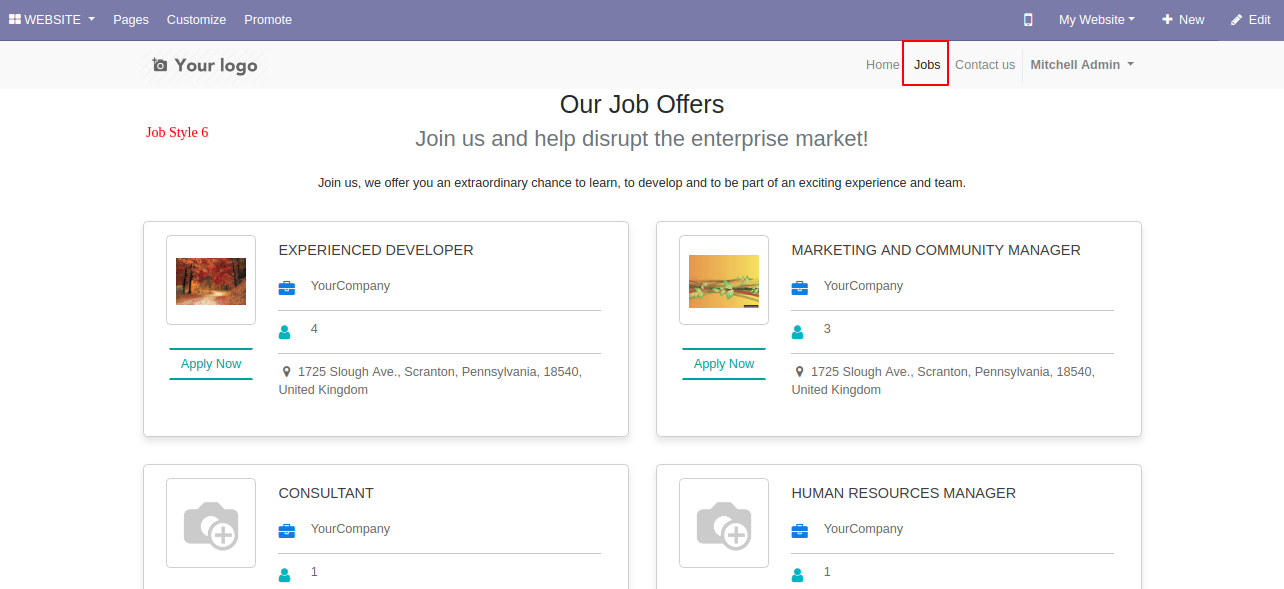The height and width of the screenshot is (589, 1284).
Task: Click map pin icon in Experienced Developer card
Action: click(x=287, y=372)
